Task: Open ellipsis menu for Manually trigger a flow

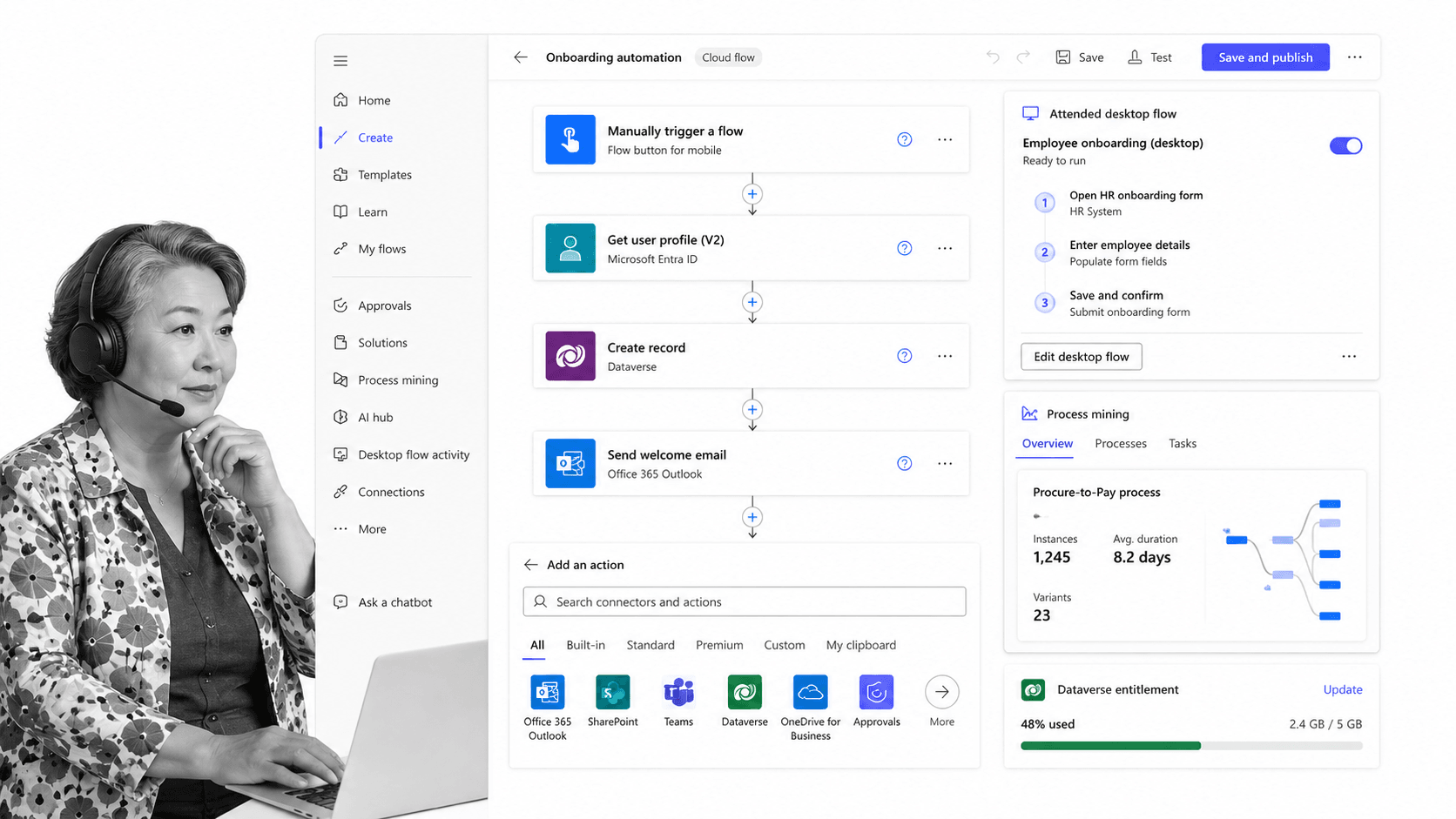Action: pyautogui.click(x=945, y=139)
